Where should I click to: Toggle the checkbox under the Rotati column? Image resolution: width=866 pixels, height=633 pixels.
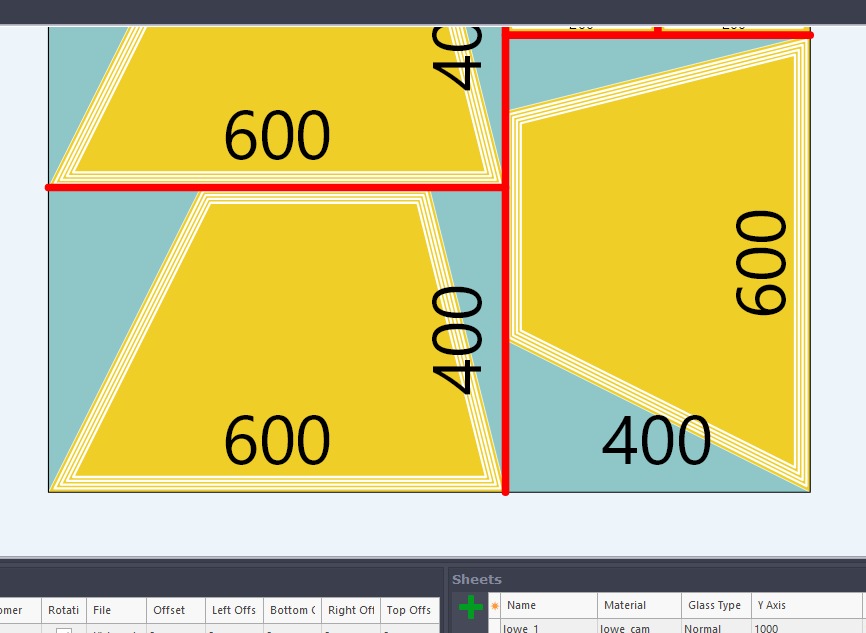tap(63, 630)
